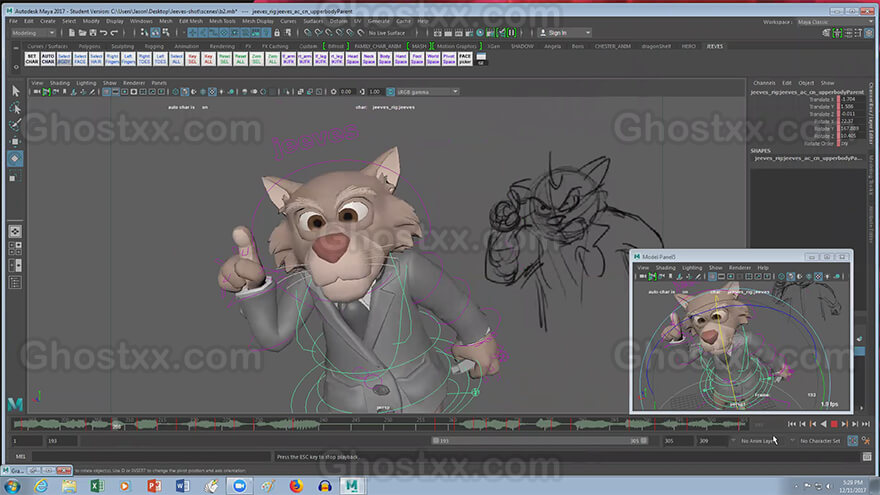Open animation preferences icon beside character set
The width and height of the screenshot is (880, 495).
pyautogui.click(x=866, y=441)
